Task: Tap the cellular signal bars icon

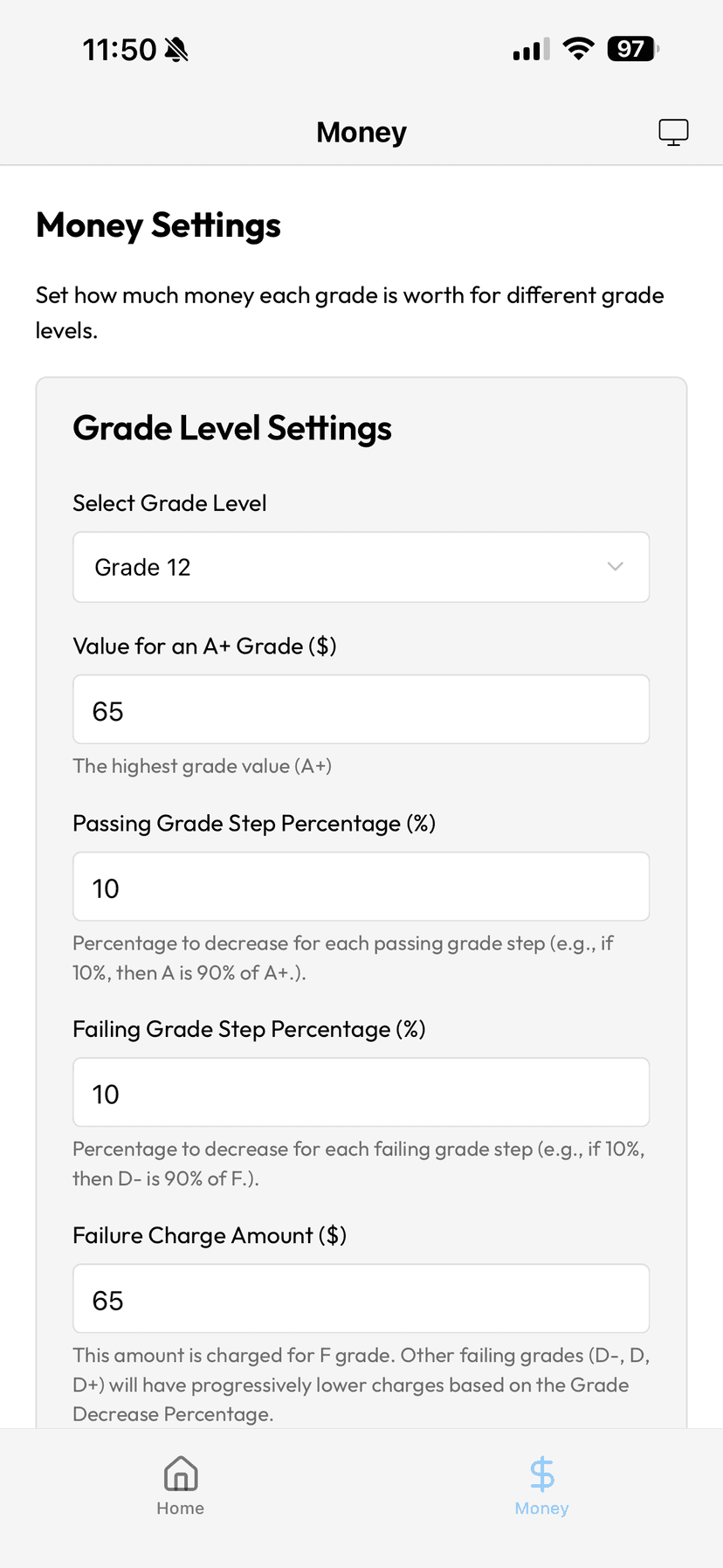Action: [x=527, y=50]
